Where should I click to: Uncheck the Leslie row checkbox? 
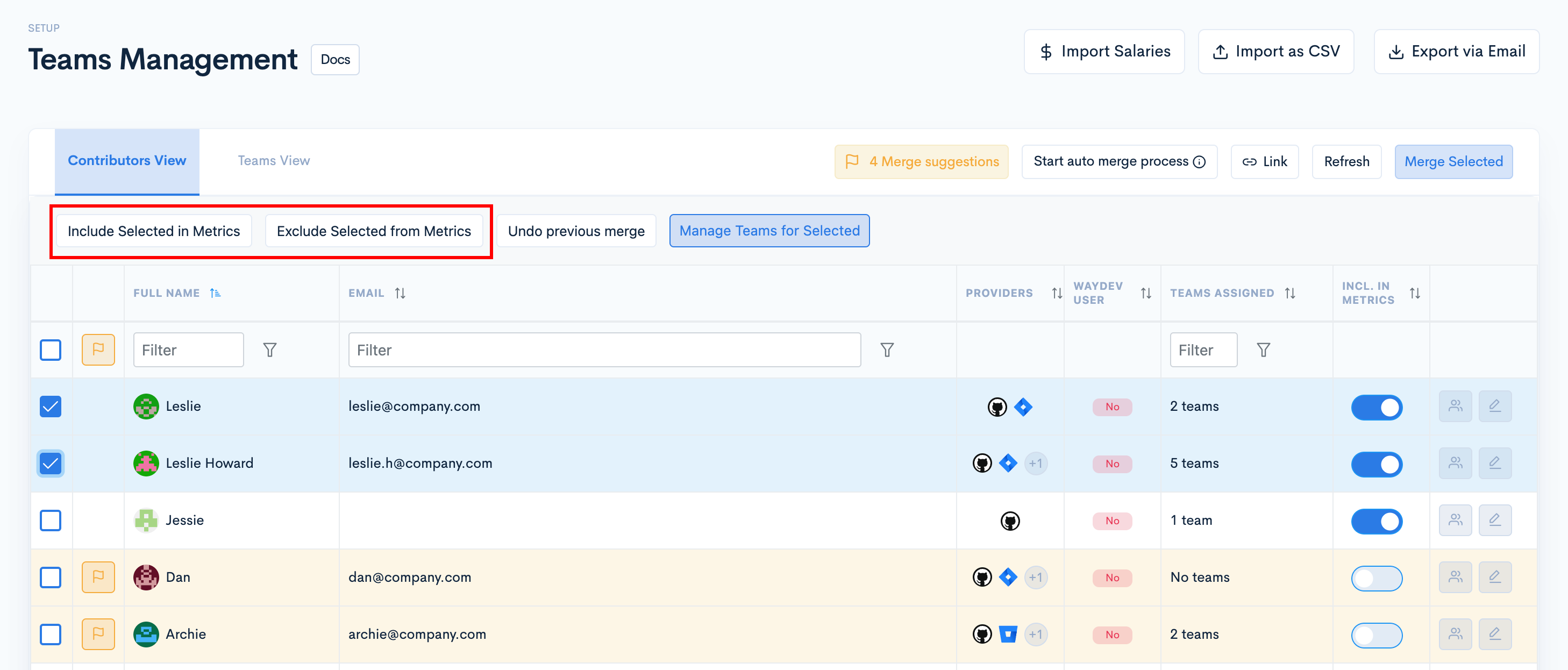pyautogui.click(x=51, y=407)
